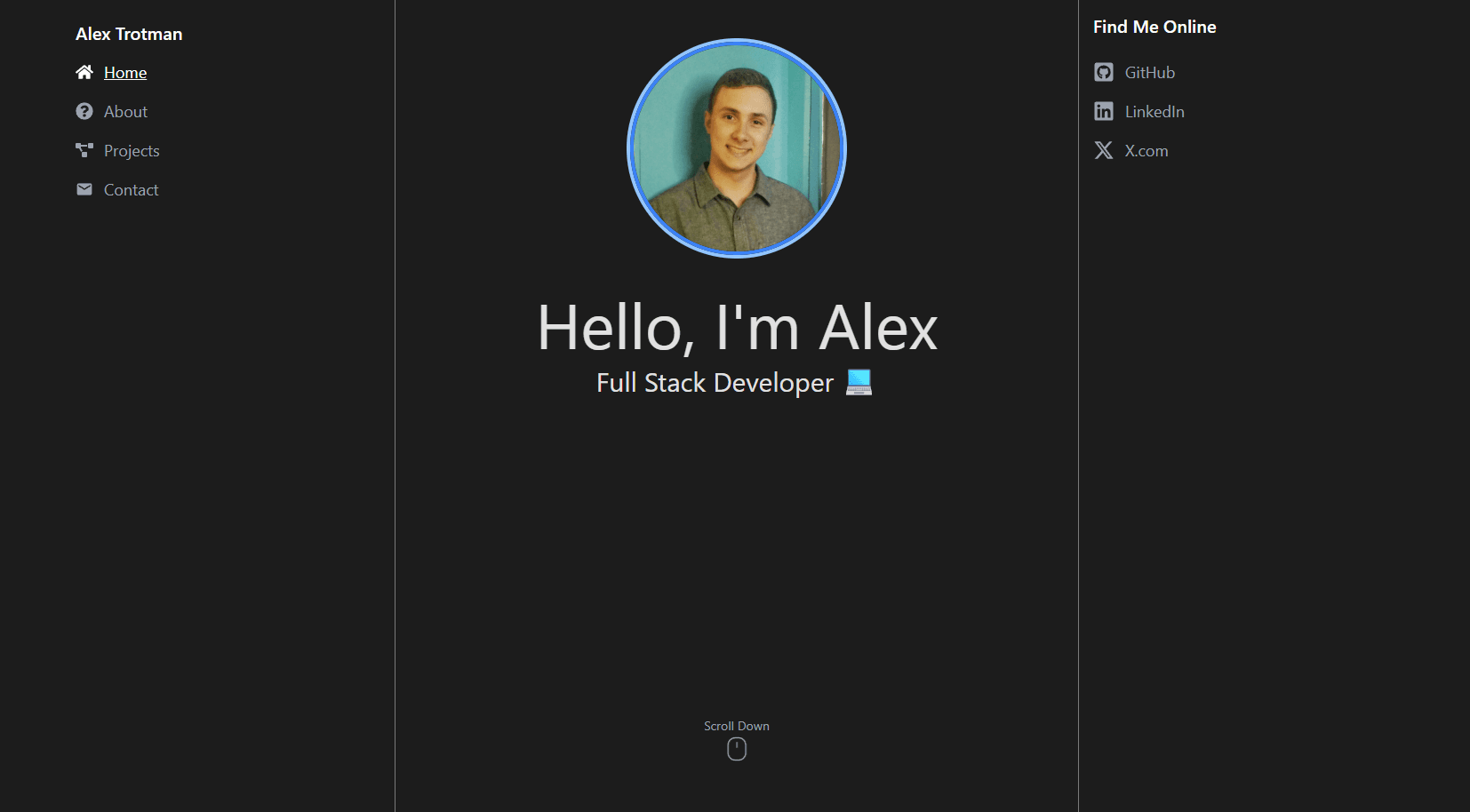Click the Hello, I'm Alex heading
Viewport: 1470px width, 812px height.
(738, 328)
